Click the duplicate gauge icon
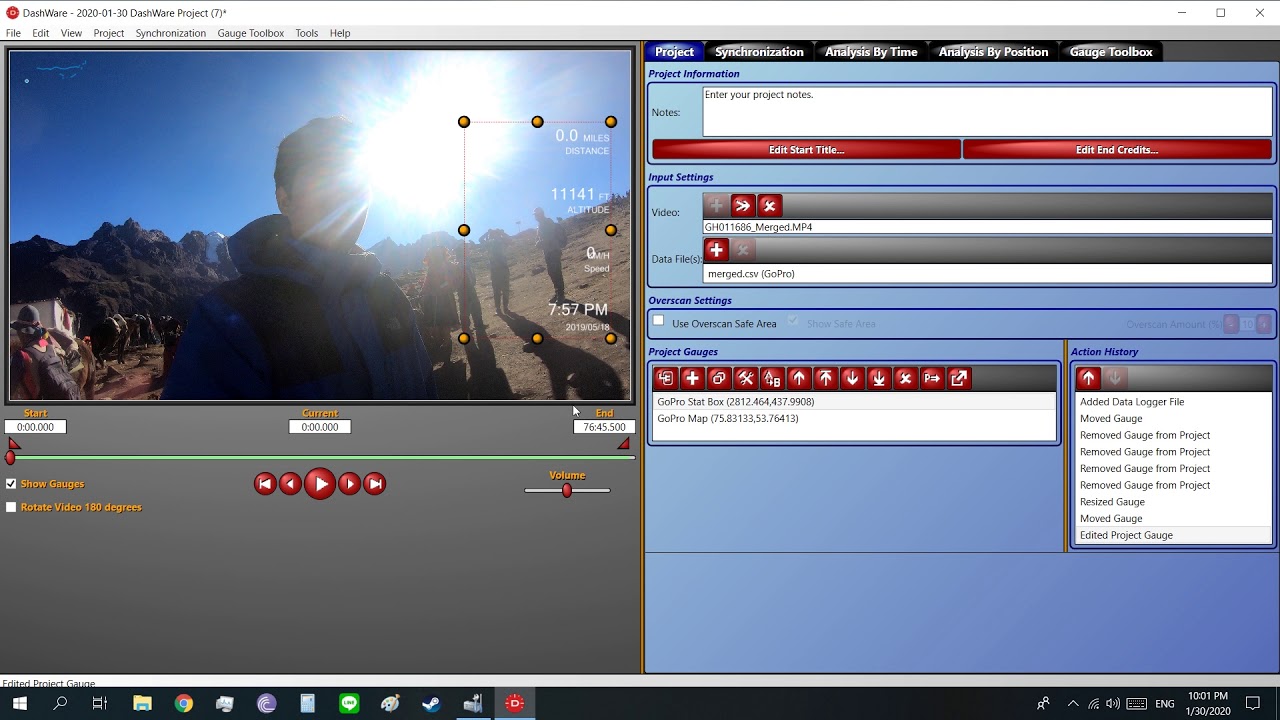 click(718, 378)
